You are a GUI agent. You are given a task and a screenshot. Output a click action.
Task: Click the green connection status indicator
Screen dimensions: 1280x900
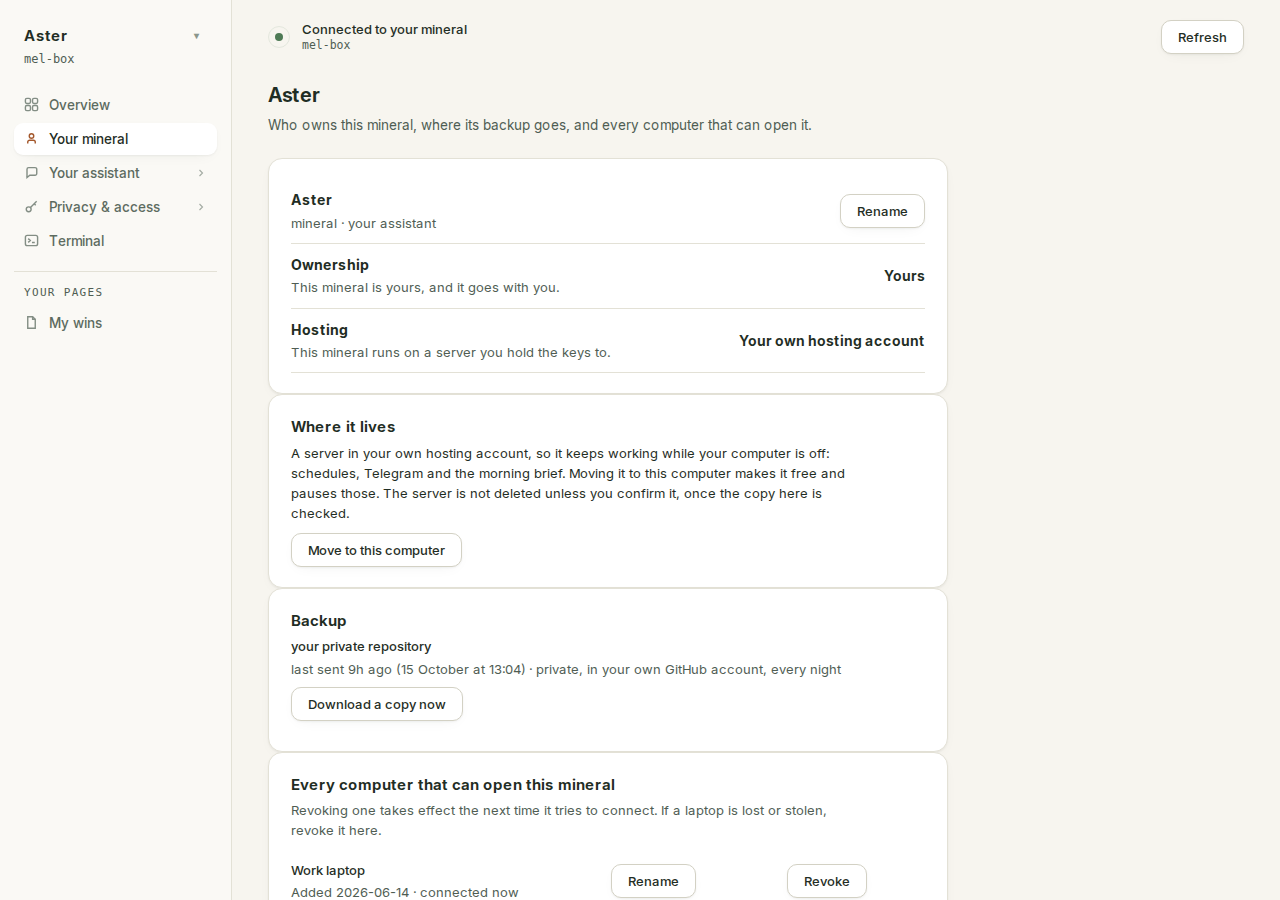click(279, 37)
